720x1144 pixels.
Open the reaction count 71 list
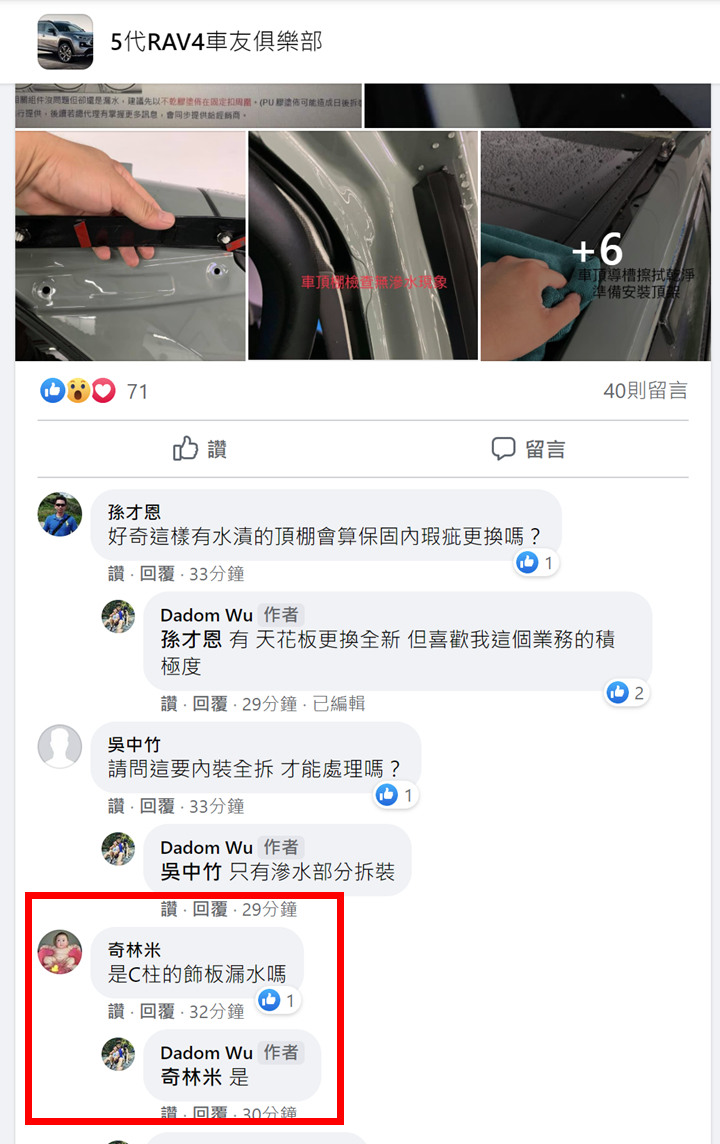click(x=137, y=392)
